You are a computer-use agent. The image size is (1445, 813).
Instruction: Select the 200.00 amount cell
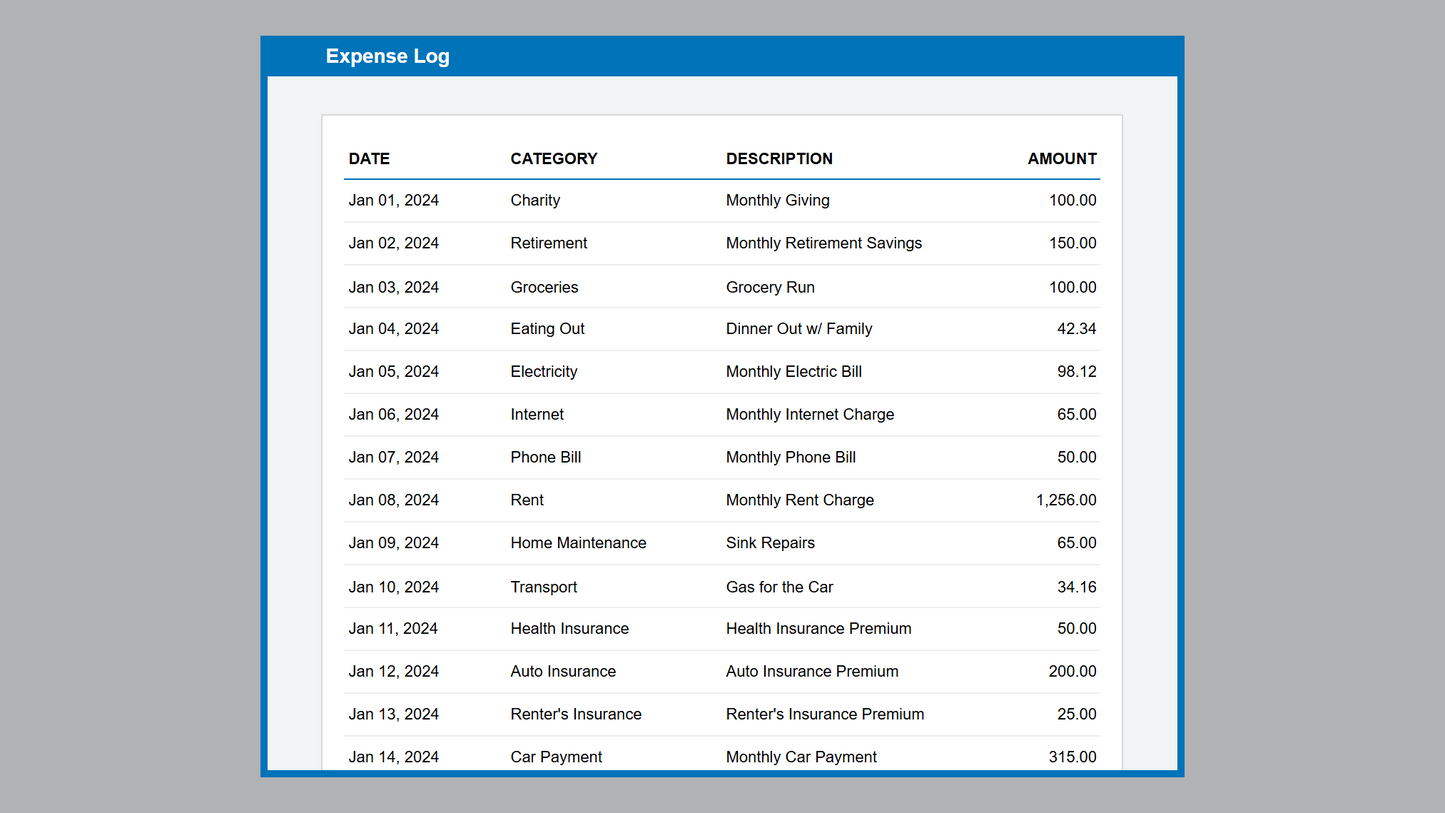point(1073,671)
